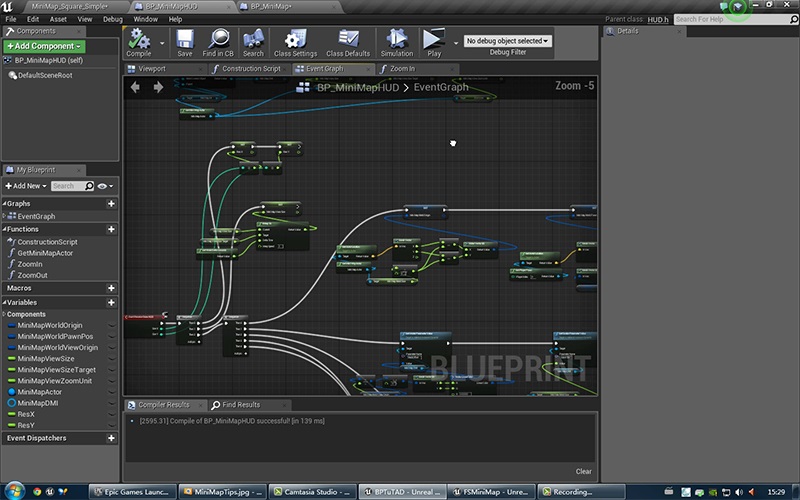The width and height of the screenshot is (800, 500).
Task: Open the Add Component dropdown
Action: 44,46
